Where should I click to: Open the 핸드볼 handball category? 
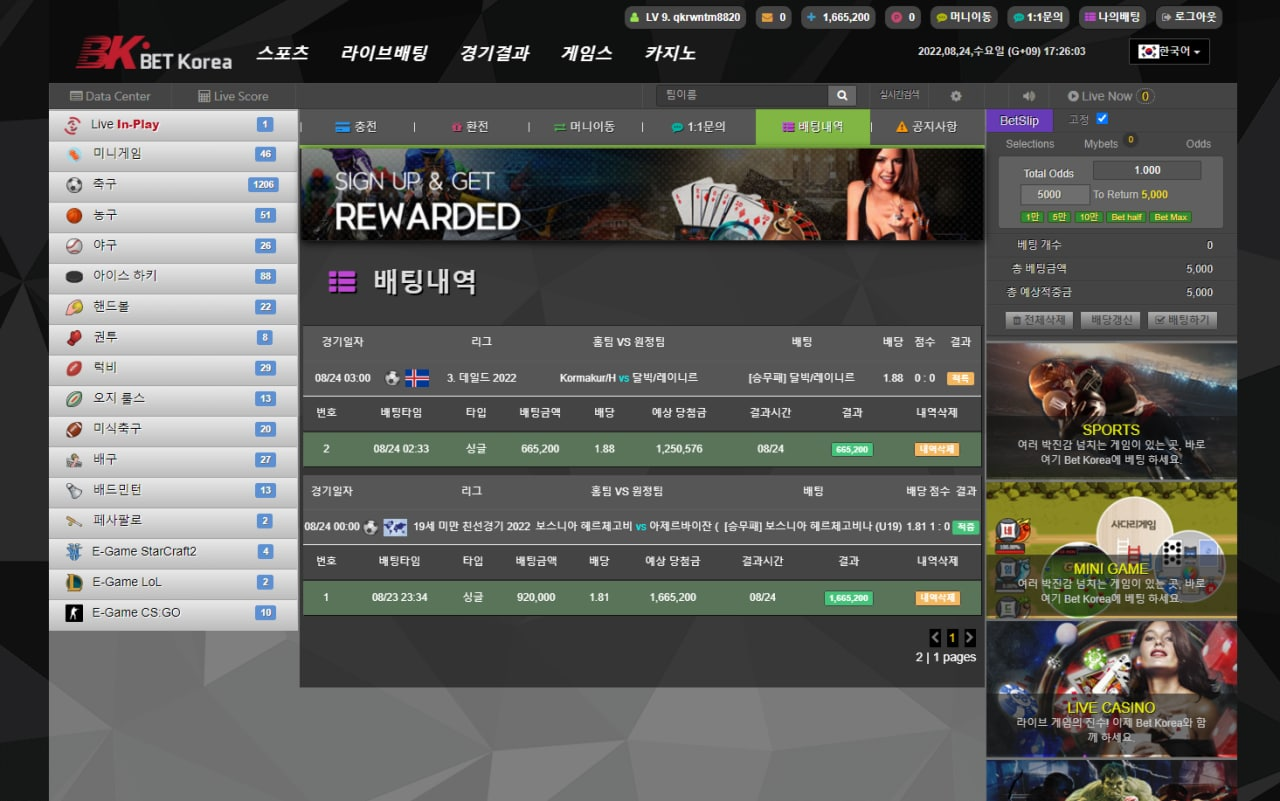click(x=173, y=307)
